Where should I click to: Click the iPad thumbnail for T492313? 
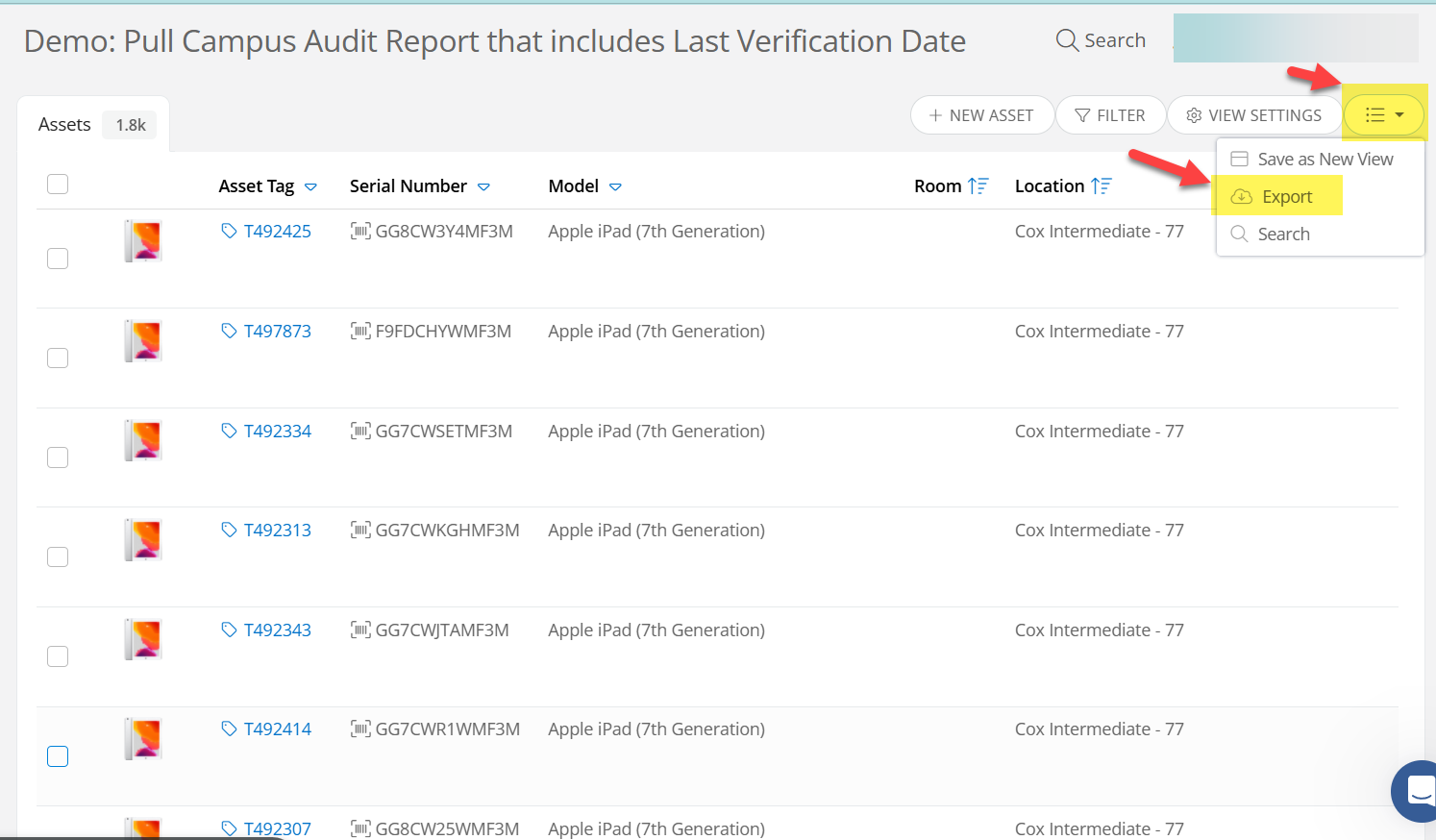pos(144,539)
